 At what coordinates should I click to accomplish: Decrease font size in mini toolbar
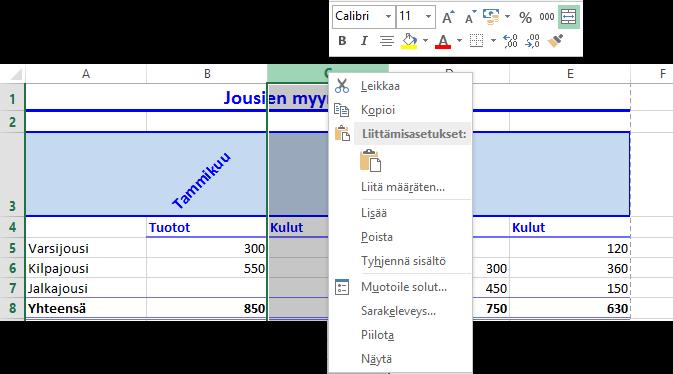point(470,17)
